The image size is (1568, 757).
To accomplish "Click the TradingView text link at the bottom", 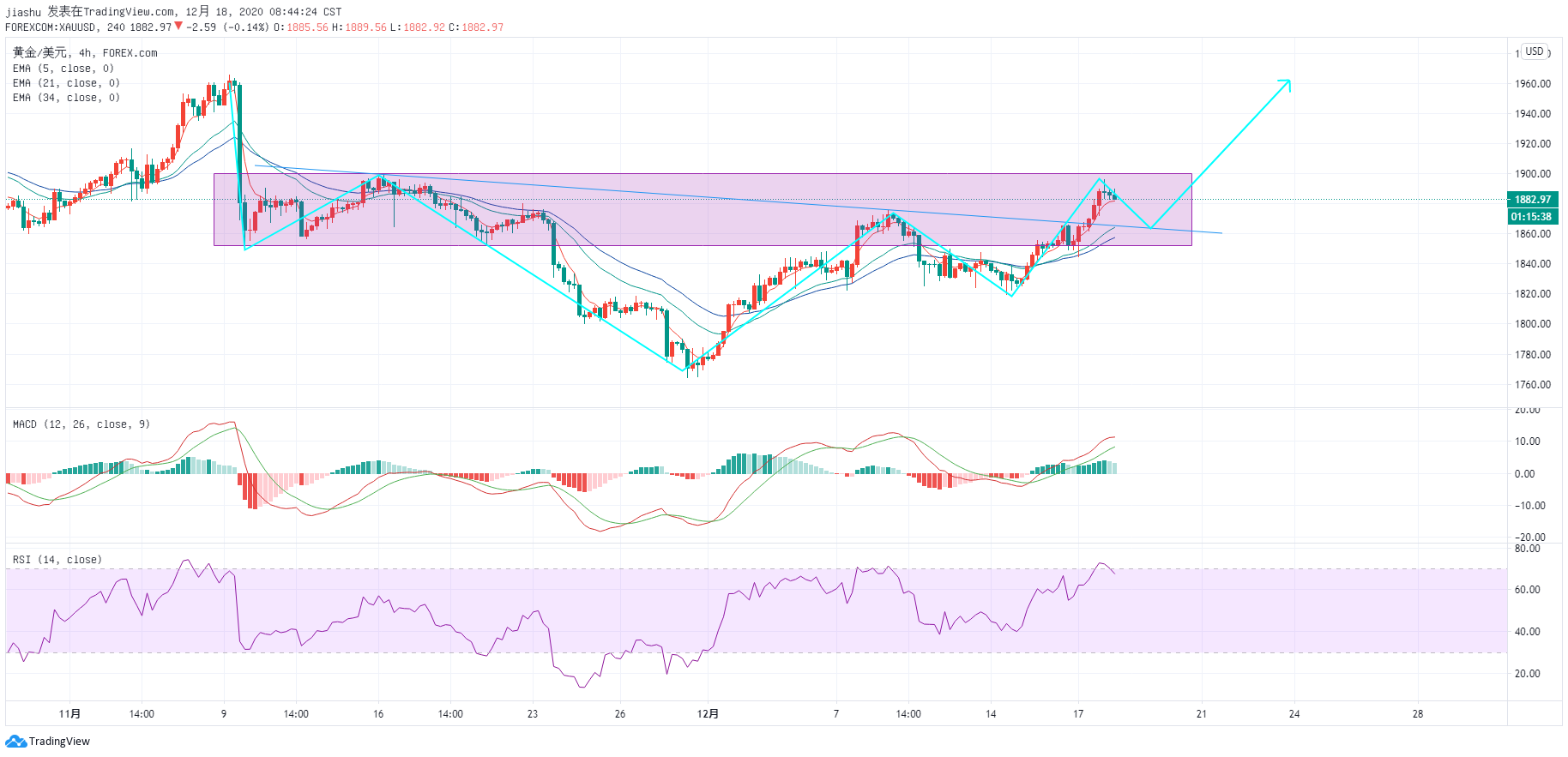I will [59, 742].
